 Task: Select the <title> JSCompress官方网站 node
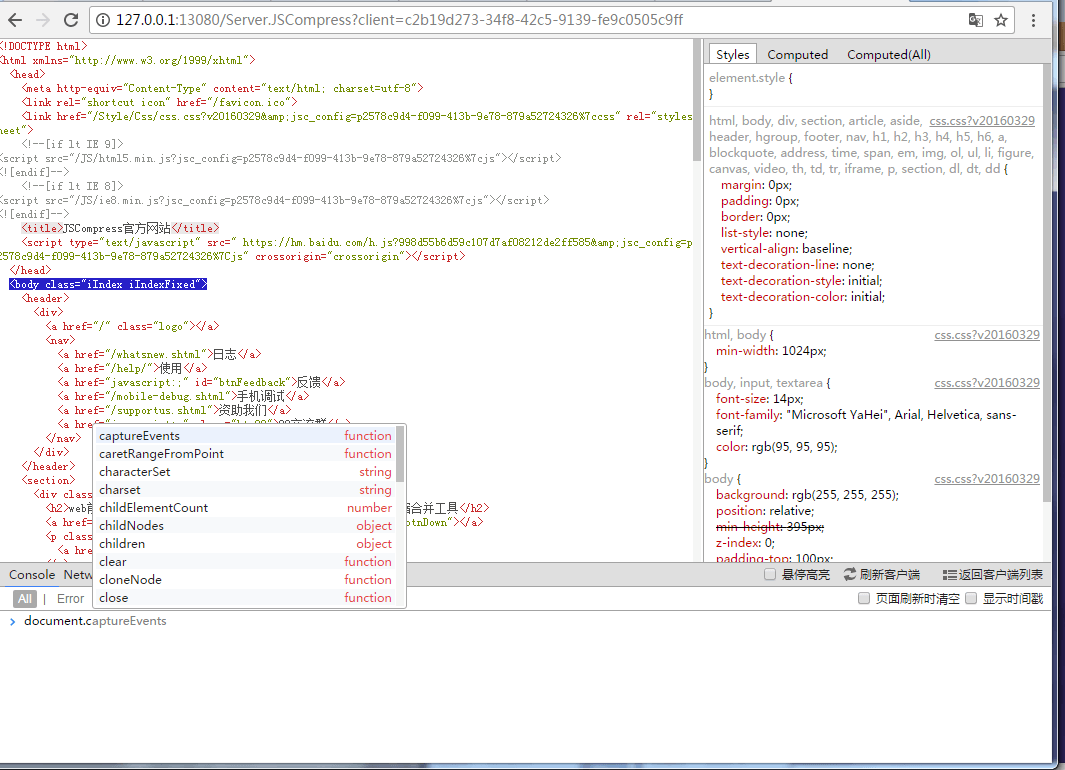[120, 228]
